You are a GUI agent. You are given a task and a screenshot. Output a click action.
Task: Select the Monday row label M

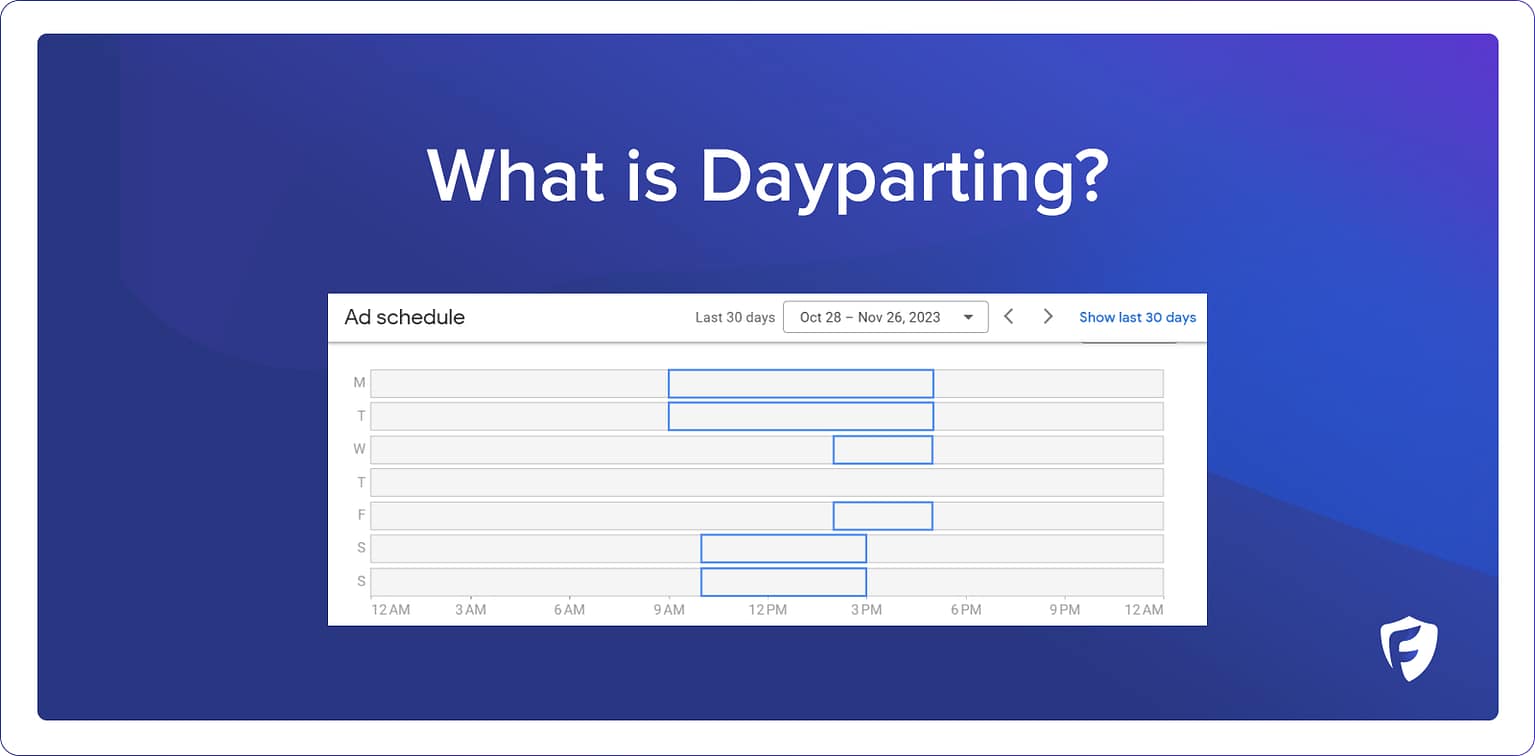(359, 383)
